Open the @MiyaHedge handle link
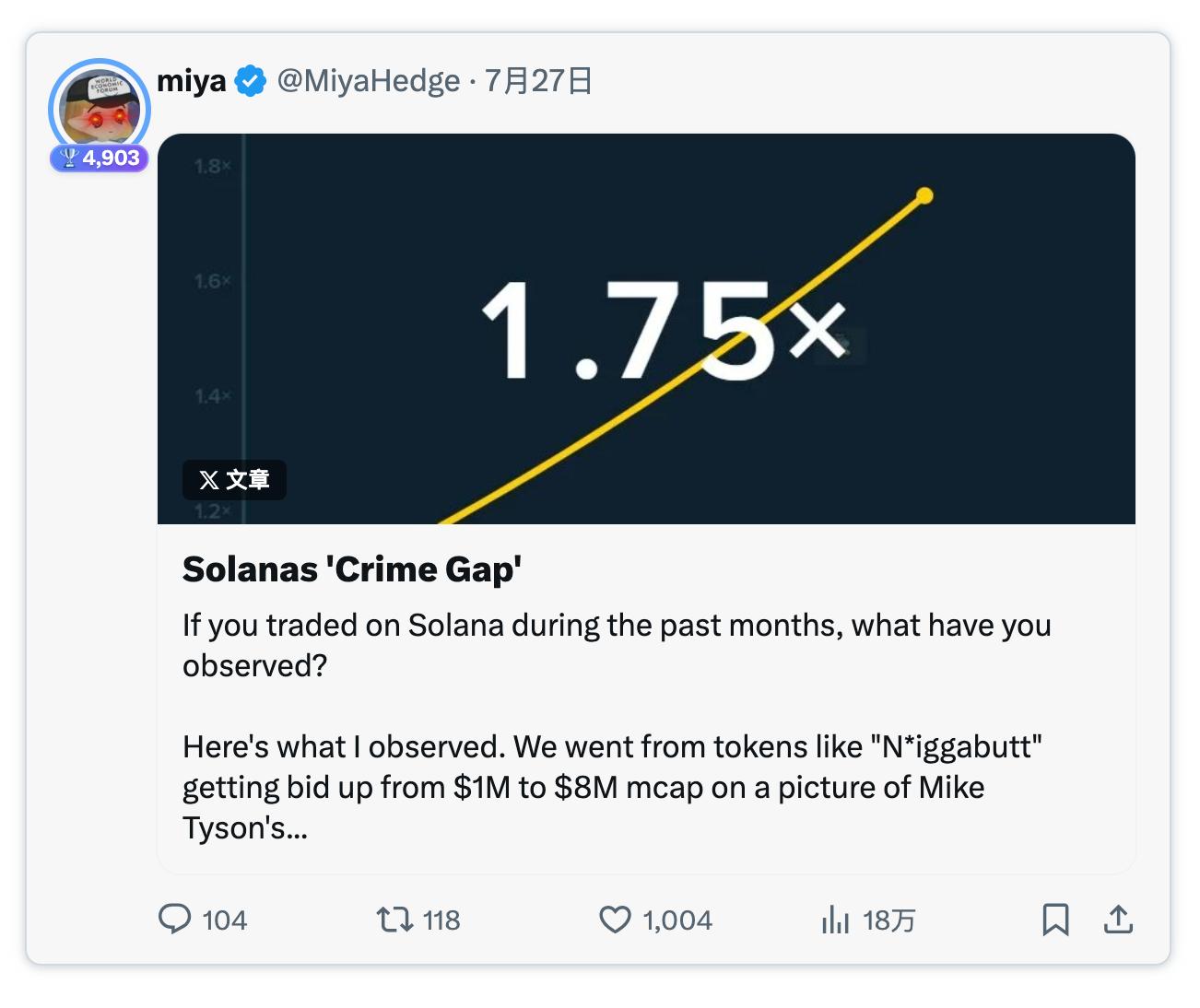1200x1008 pixels. pos(369,81)
